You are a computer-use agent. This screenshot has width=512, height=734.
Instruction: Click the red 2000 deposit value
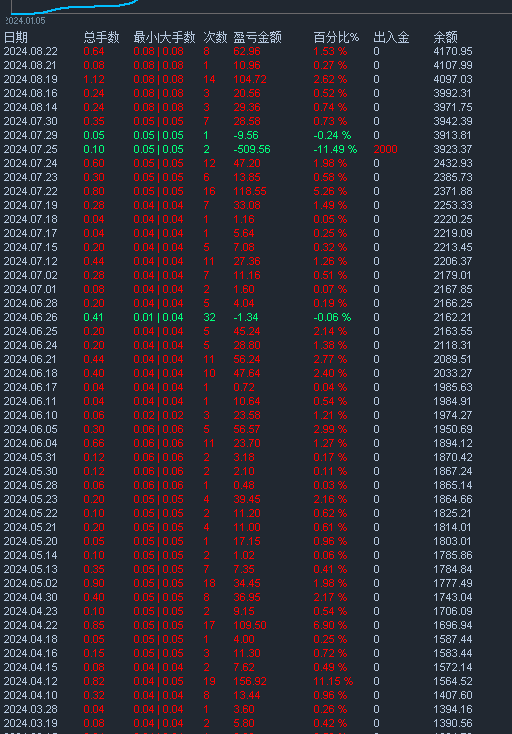(385, 149)
